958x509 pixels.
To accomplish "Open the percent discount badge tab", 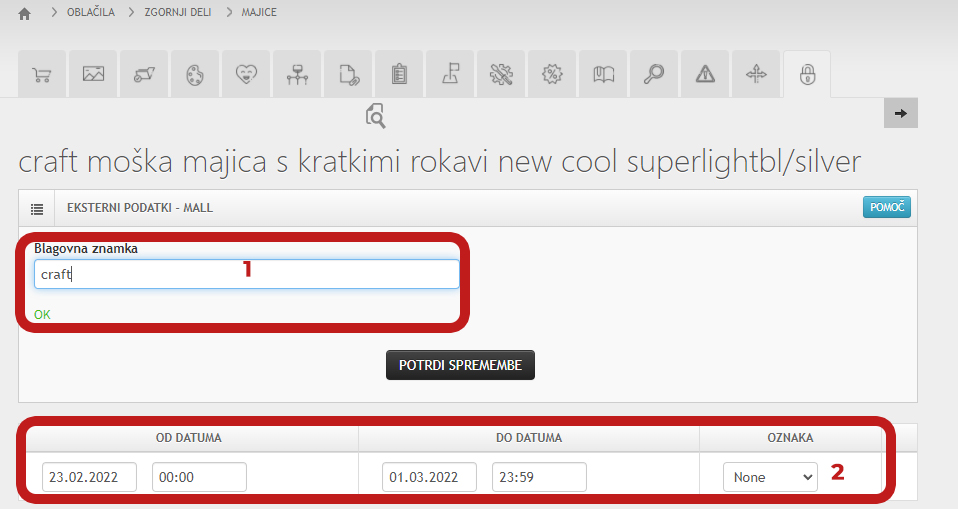I will (x=551, y=74).
